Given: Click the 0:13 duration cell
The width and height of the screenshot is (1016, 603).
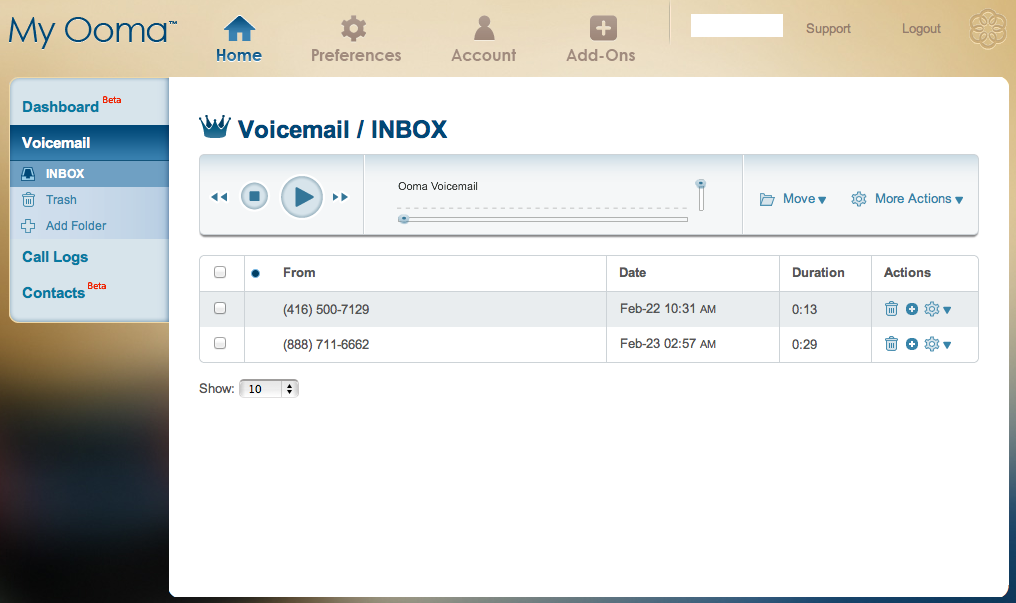Looking at the screenshot, I should (804, 310).
